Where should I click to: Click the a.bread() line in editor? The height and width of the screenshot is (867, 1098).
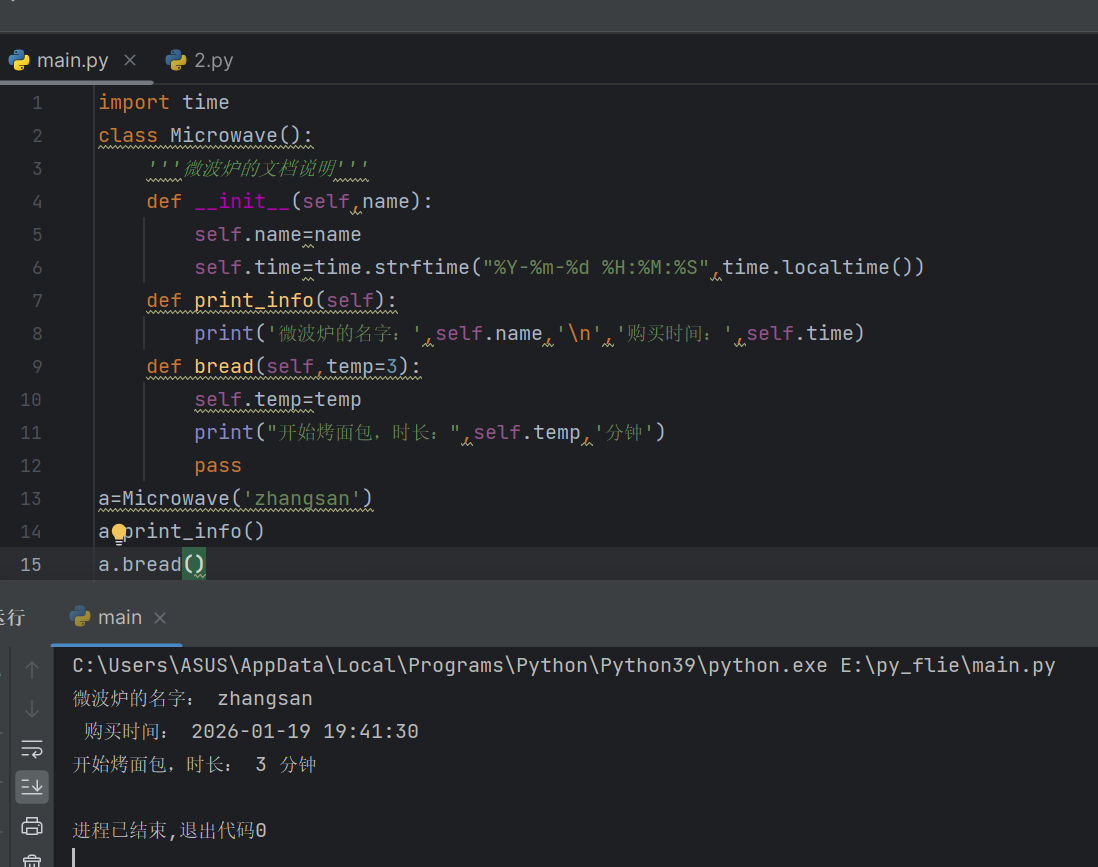coord(152,564)
